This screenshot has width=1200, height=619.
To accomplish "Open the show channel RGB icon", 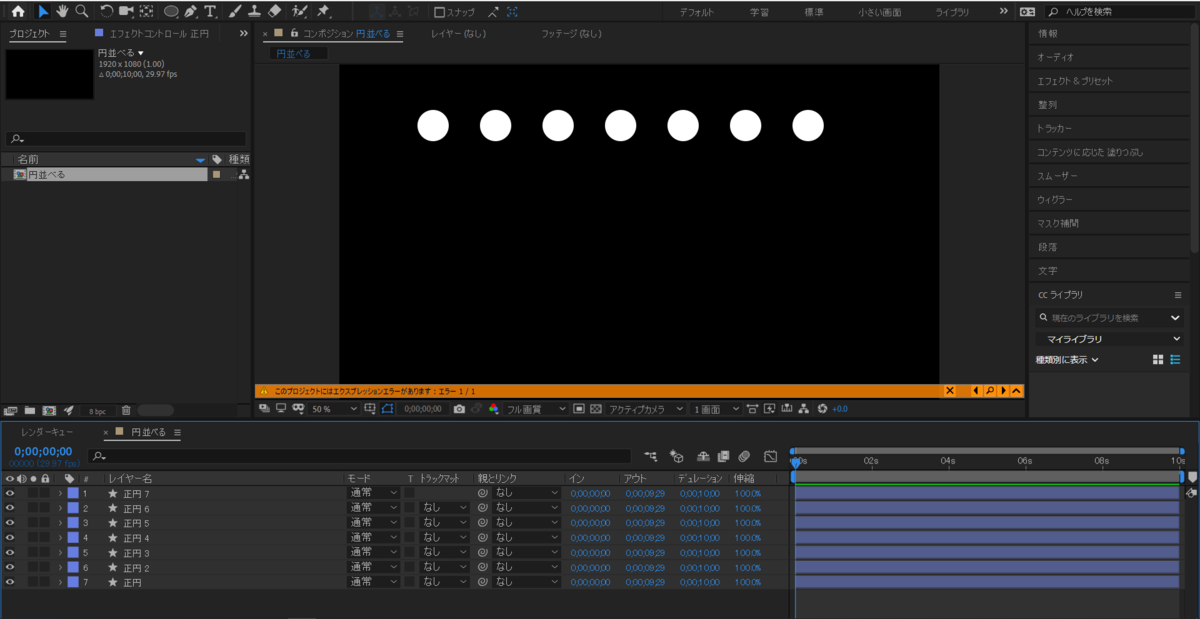I will 494,409.
